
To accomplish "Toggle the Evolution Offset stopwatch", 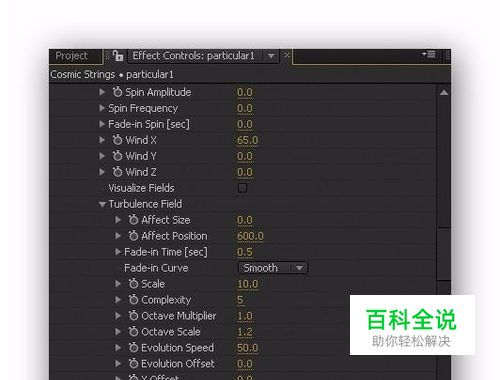I will click(133, 364).
